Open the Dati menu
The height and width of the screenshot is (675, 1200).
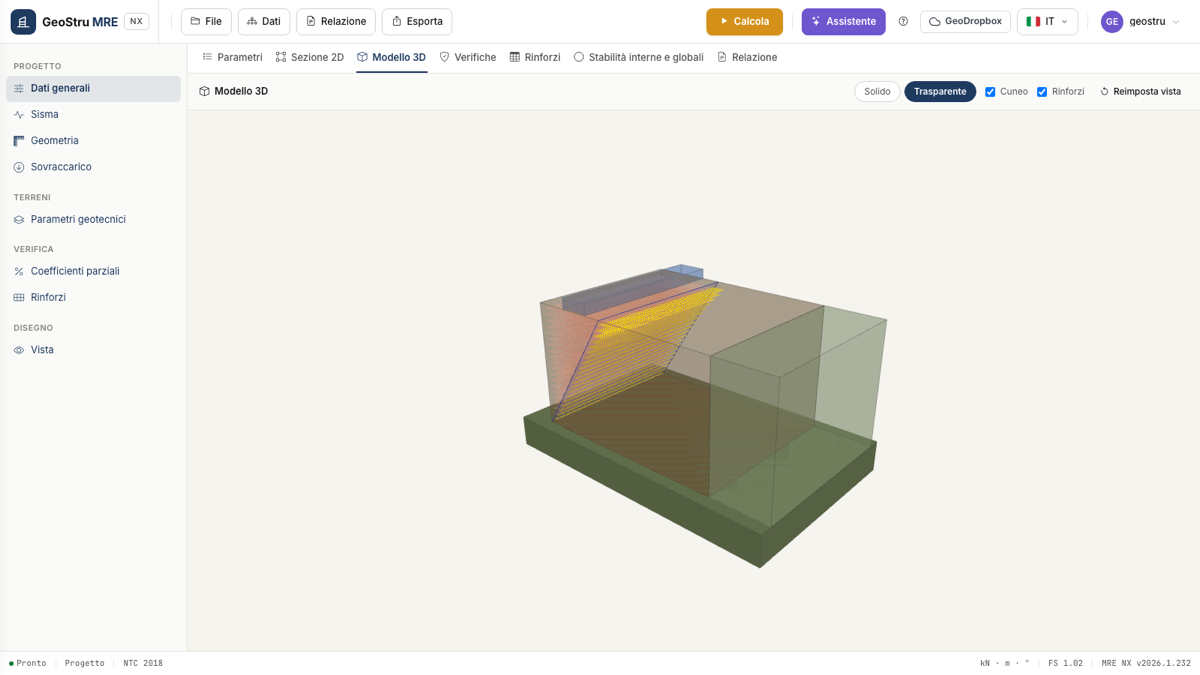tap(264, 21)
